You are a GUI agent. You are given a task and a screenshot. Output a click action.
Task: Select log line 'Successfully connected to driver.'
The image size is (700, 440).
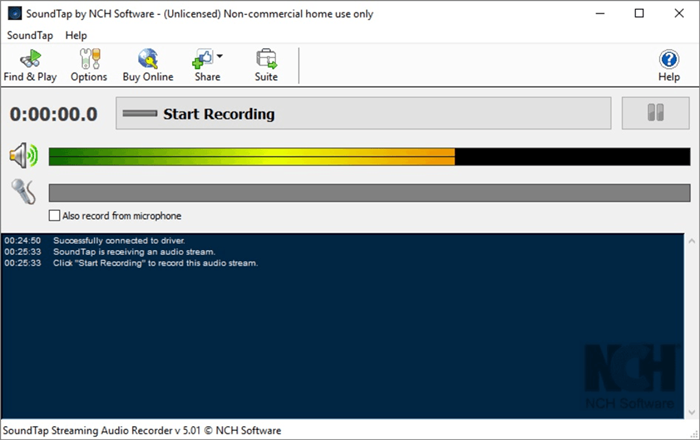click(x=119, y=241)
